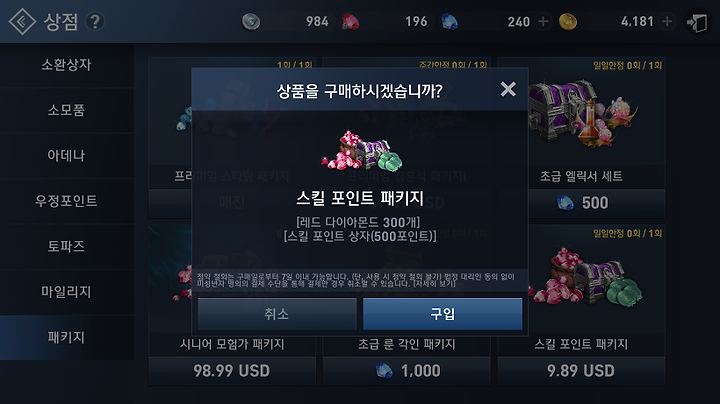Tap the gold coin currency icon
Image resolution: width=720 pixels, height=404 pixels.
[x=568, y=22]
